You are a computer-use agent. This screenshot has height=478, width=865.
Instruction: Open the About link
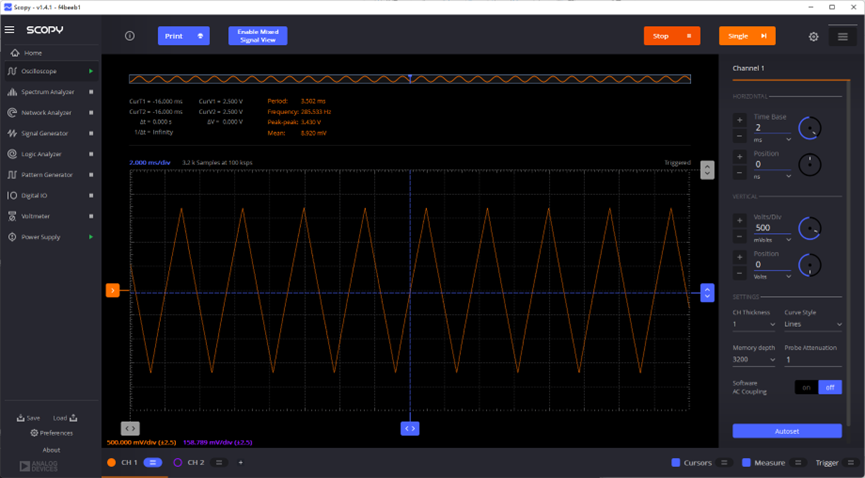tap(51, 450)
